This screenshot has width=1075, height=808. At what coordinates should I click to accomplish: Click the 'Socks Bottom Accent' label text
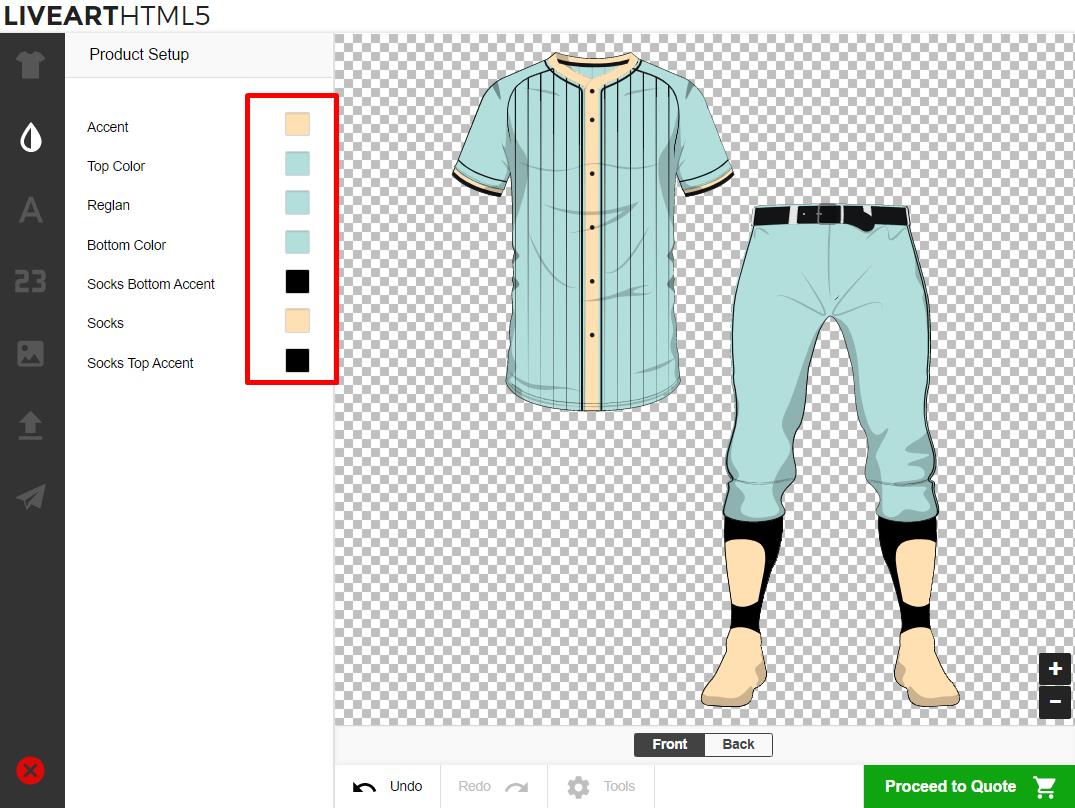coord(151,284)
